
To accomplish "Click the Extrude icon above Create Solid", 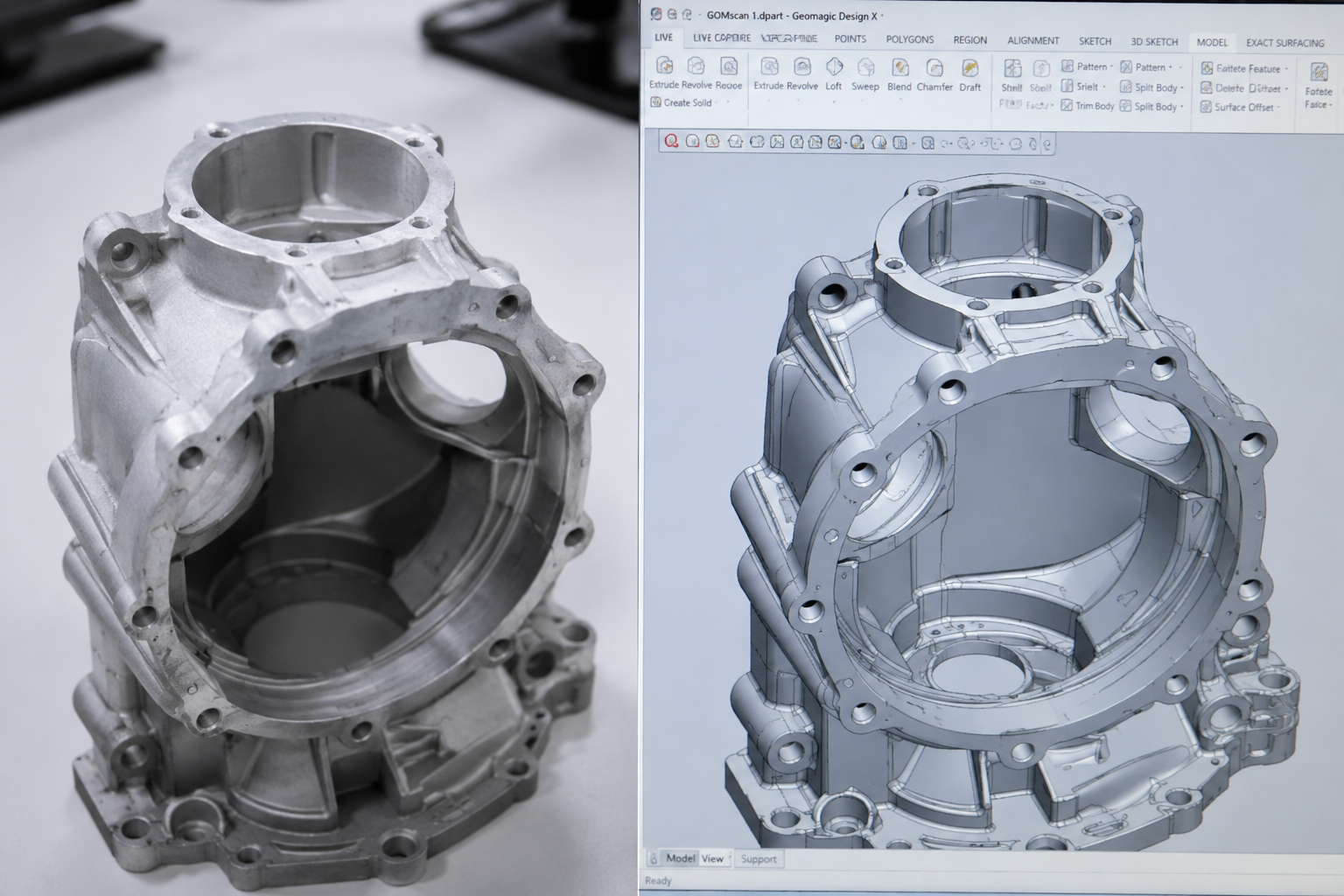I will 664,66.
